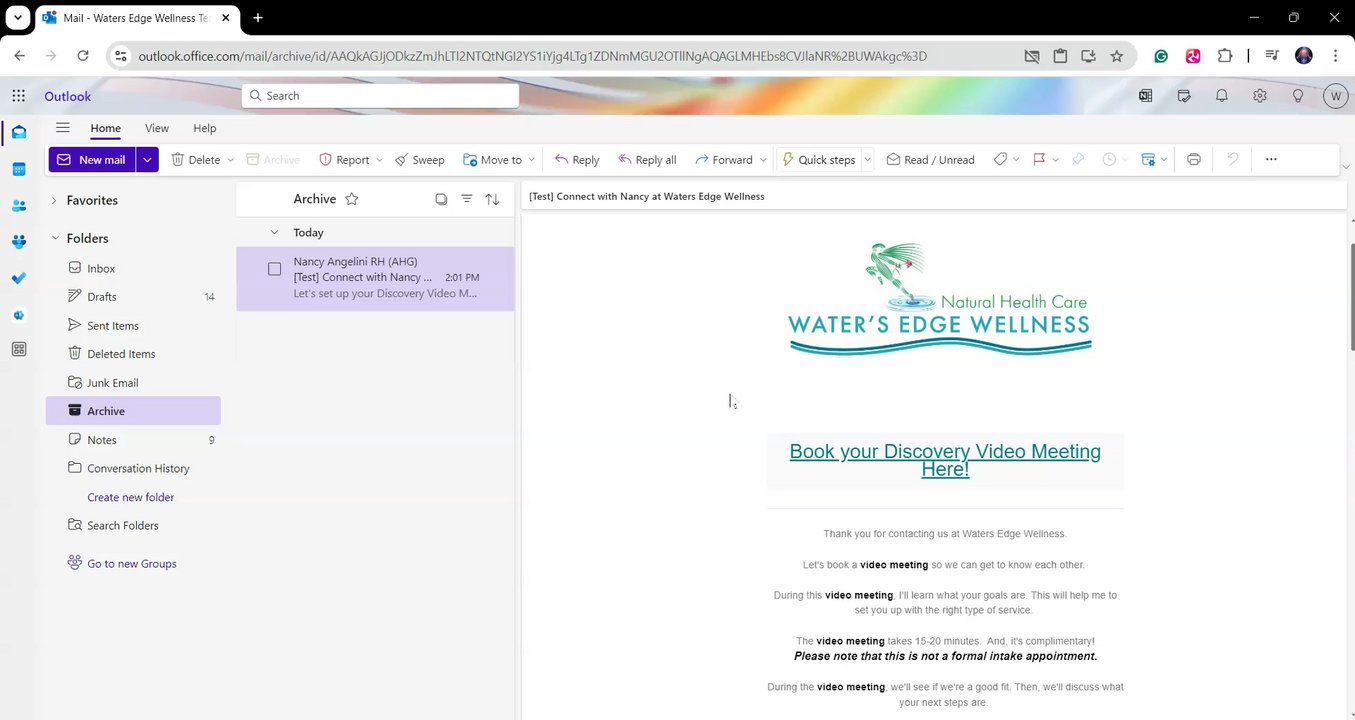Open the notifications bell

1222,96
